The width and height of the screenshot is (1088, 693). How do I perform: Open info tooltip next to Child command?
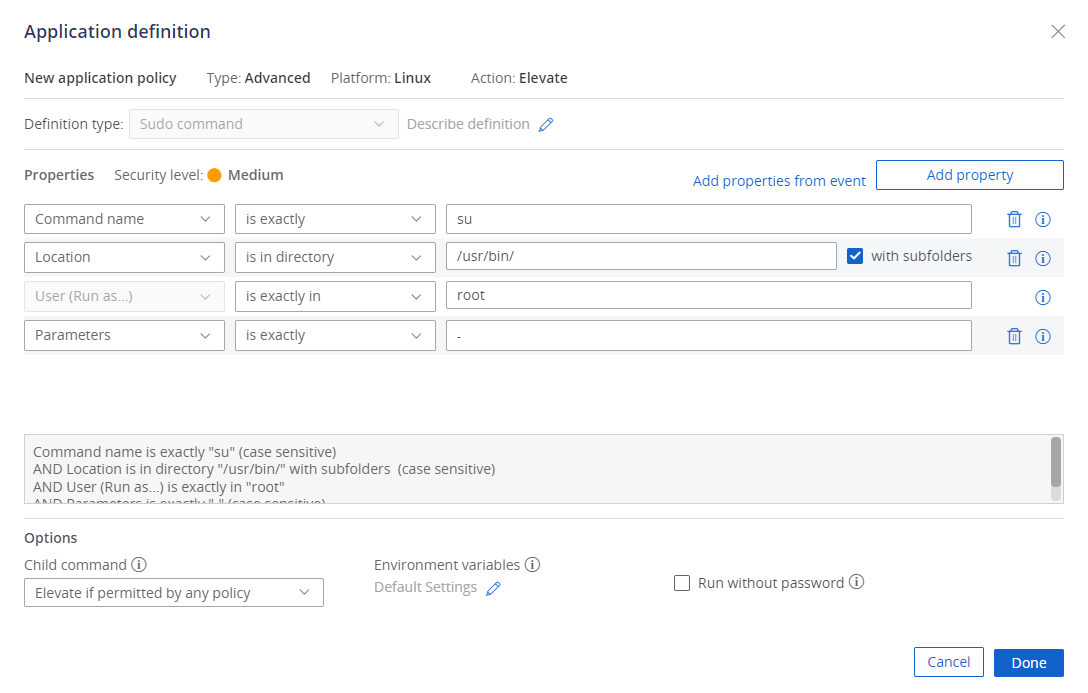(x=137, y=565)
